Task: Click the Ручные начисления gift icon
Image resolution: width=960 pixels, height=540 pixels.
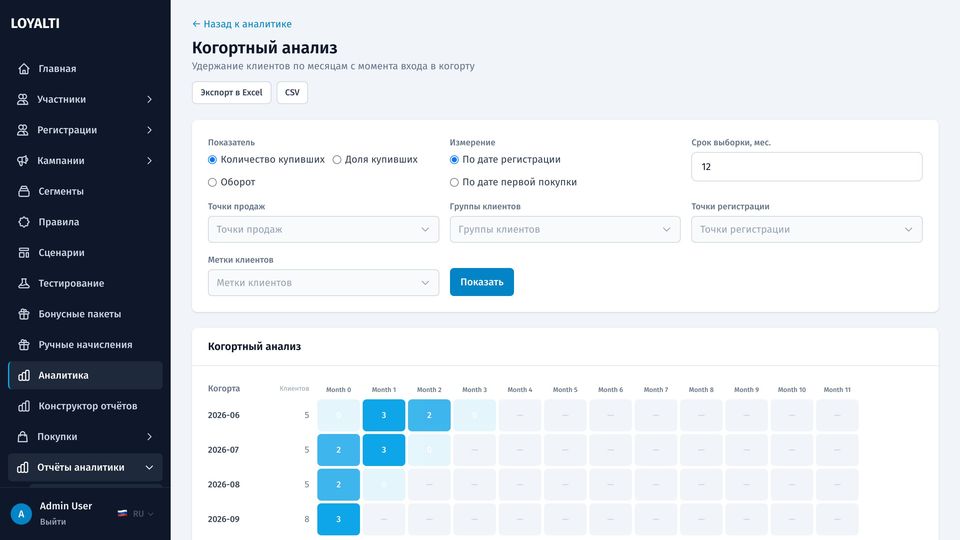Action: click(24, 344)
